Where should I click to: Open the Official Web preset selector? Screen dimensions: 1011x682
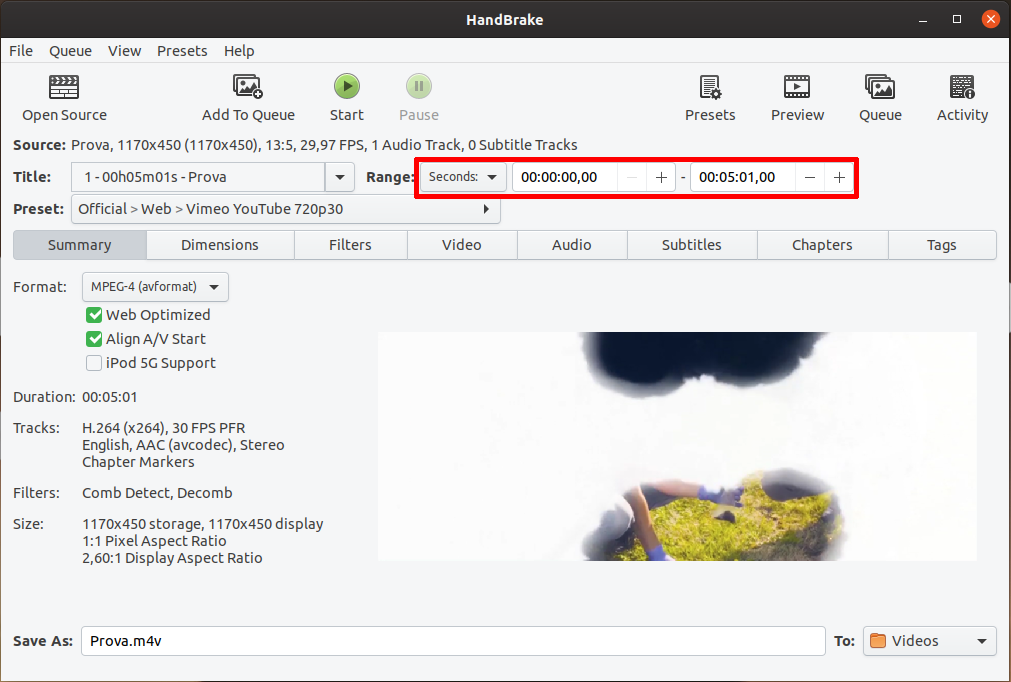[x=285, y=209]
